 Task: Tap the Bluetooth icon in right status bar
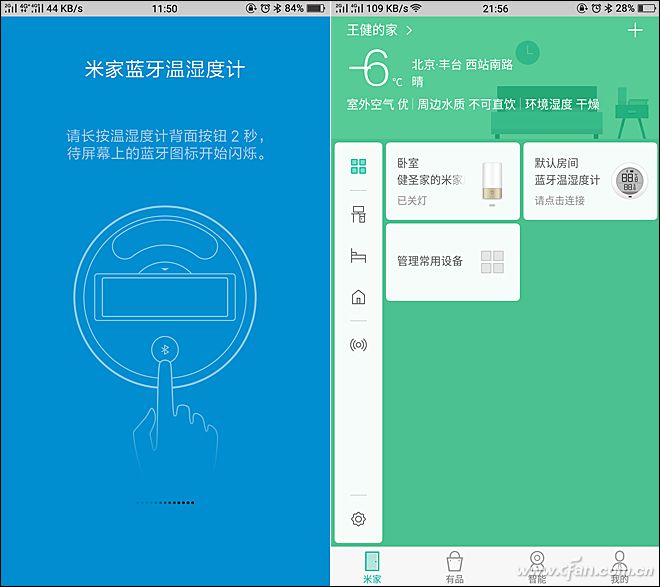point(608,8)
